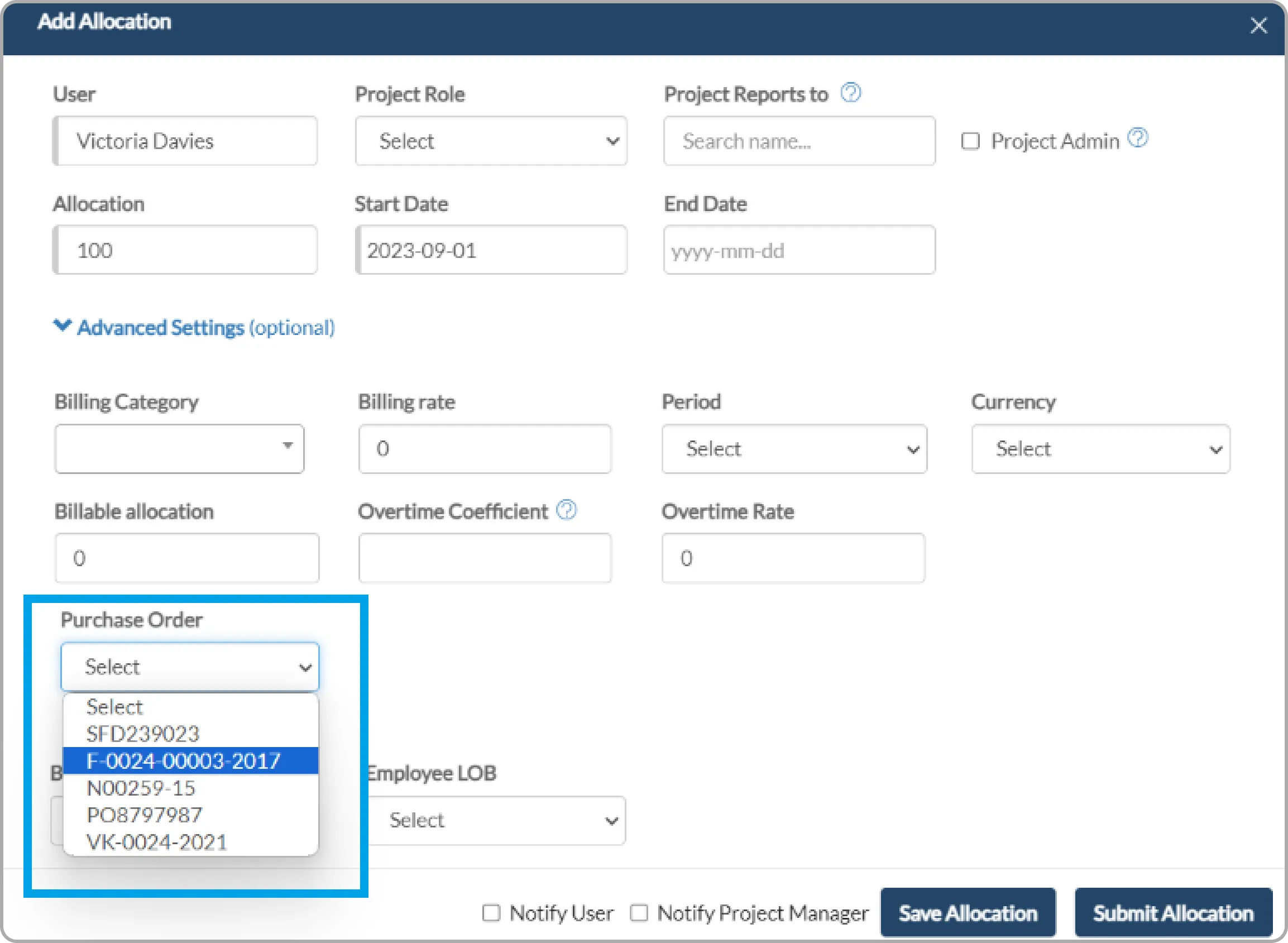Check the Notify User checkbox

coord(491,913)
